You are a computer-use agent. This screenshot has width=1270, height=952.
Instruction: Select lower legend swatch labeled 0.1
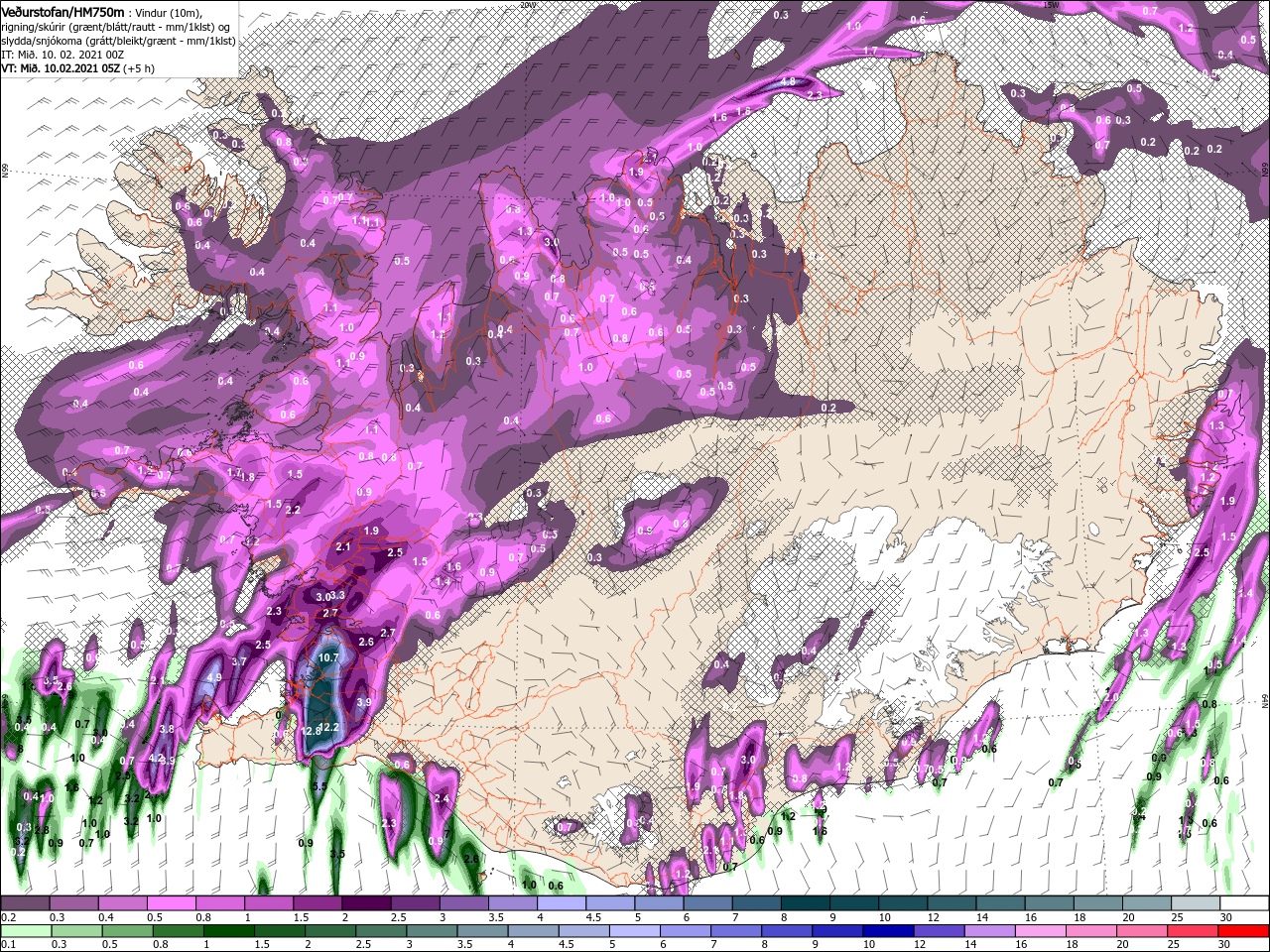point(26,930)
